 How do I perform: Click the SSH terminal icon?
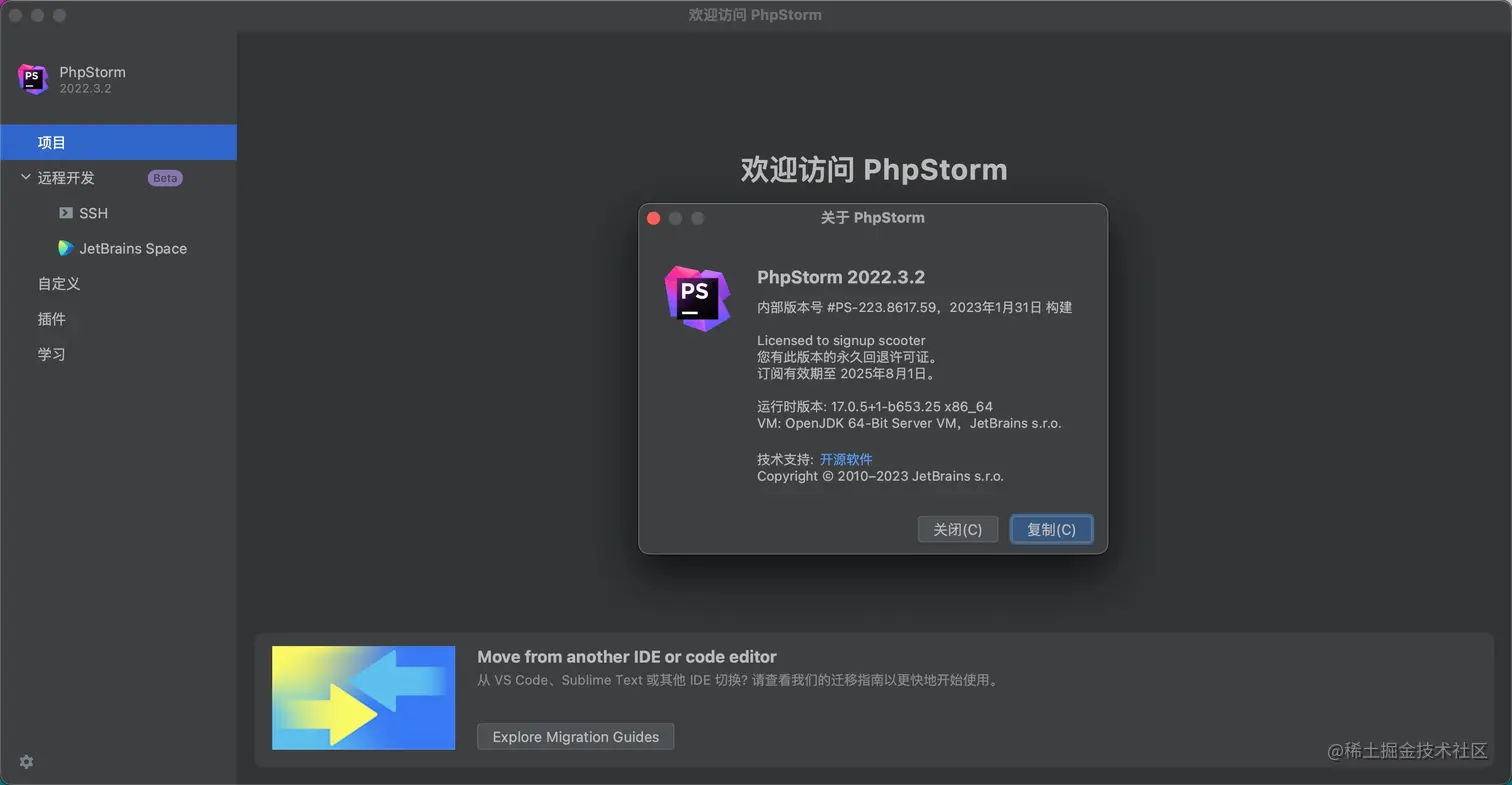click(66, 213)
